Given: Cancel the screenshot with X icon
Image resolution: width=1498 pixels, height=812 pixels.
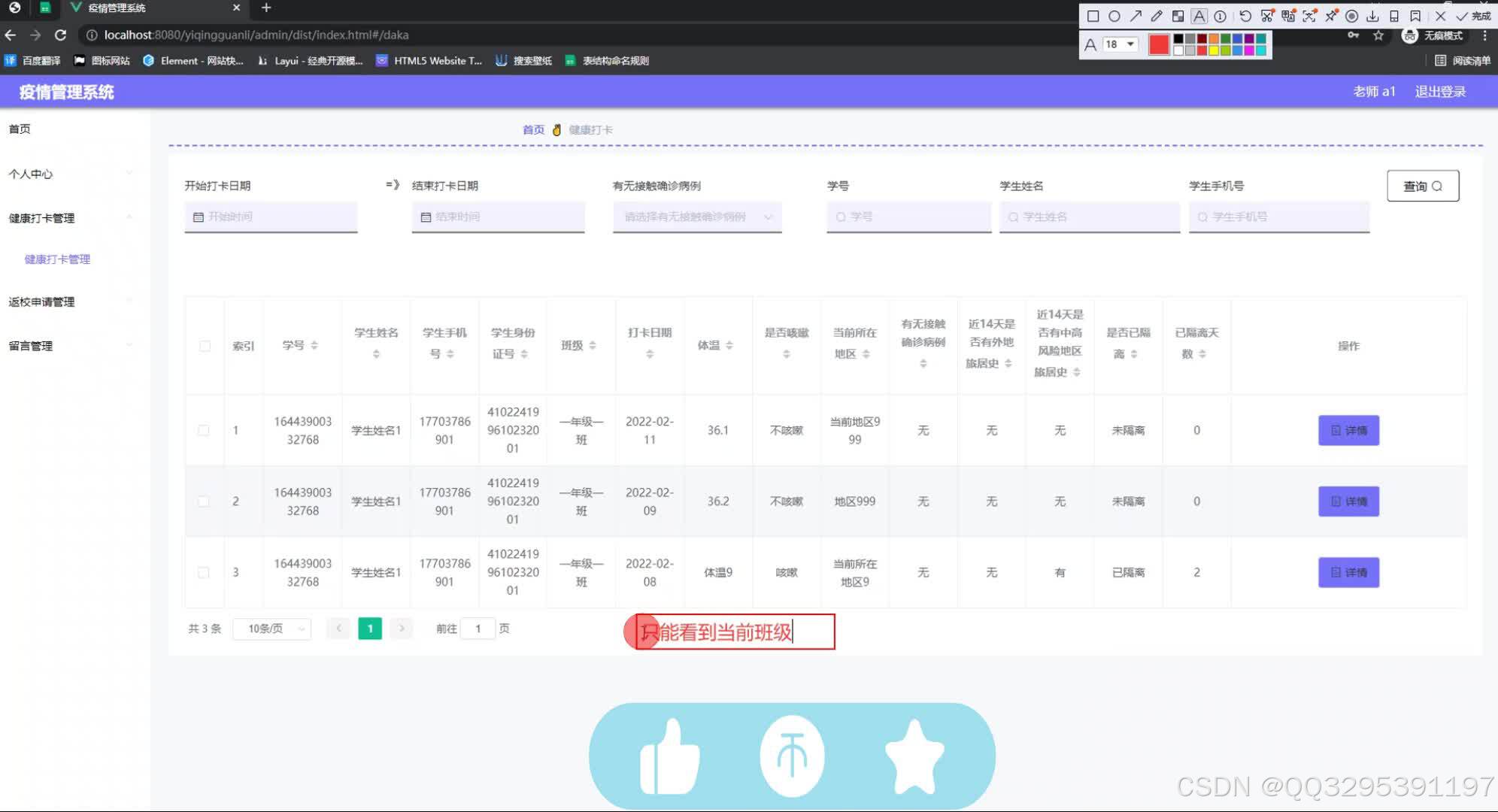Looking at the screenshot, I should click(x=1440, y=16).
